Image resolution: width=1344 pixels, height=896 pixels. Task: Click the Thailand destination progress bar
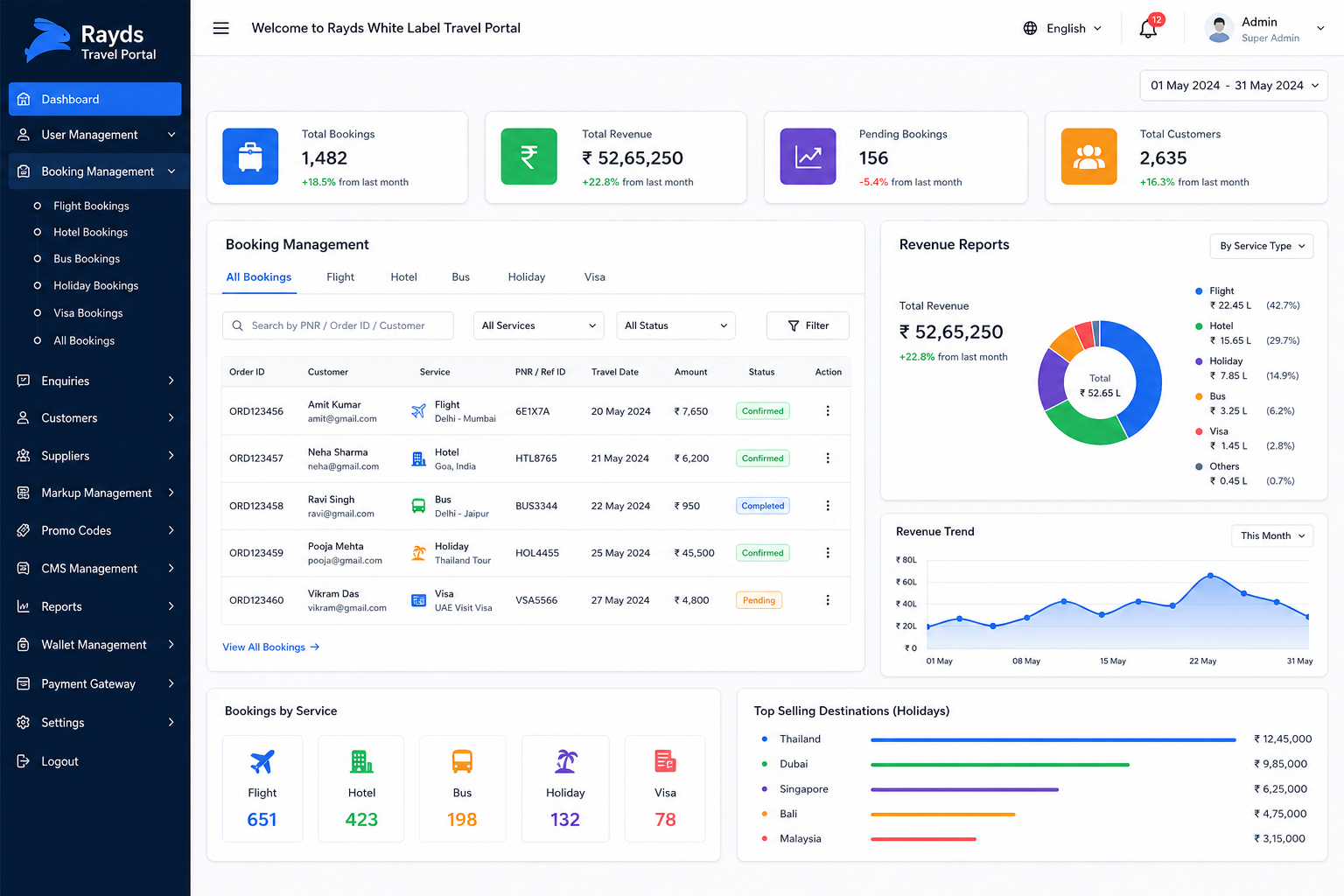pyautogui.click(x=1053, y=739)
